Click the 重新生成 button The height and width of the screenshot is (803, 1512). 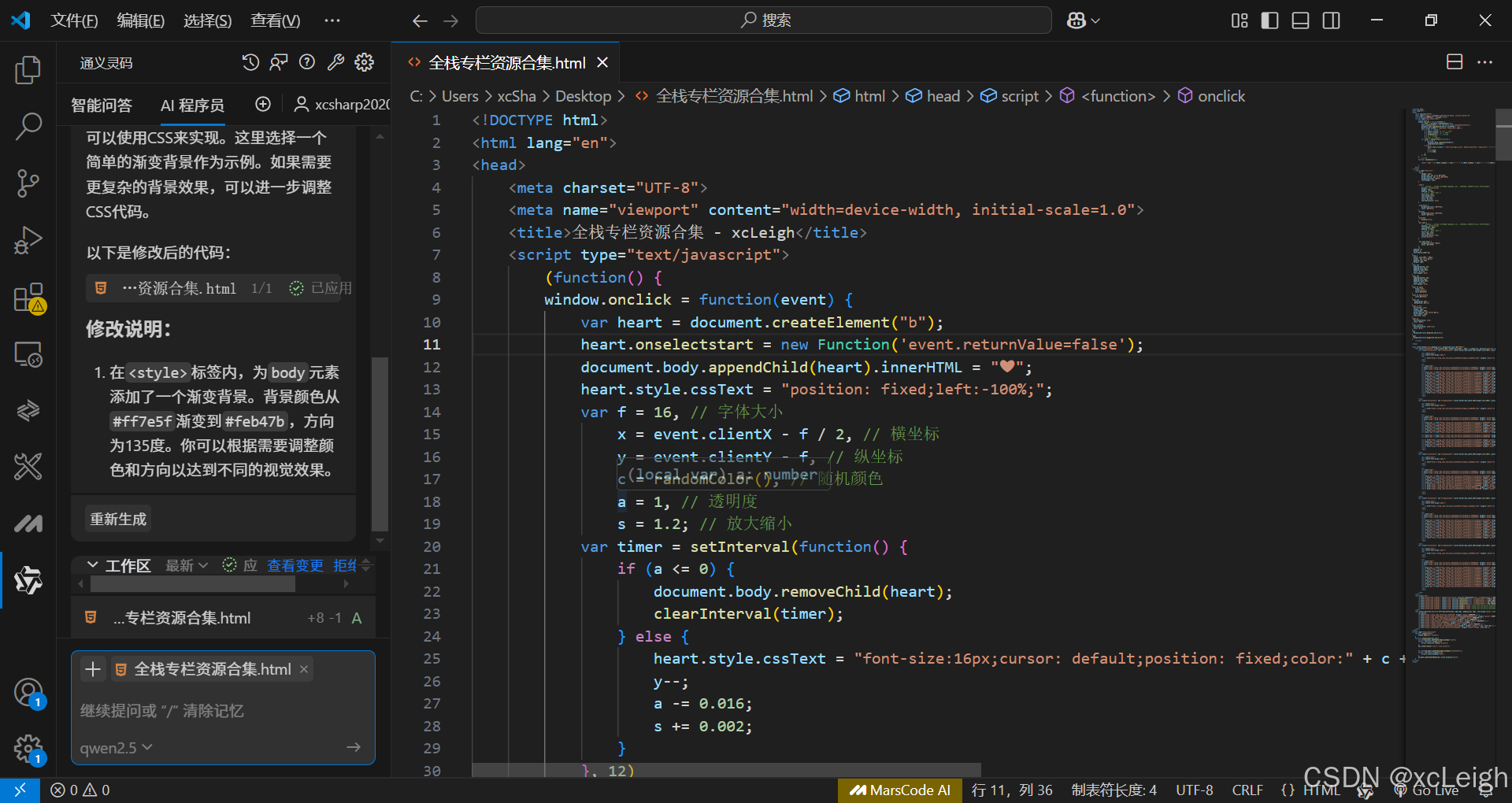(x=118, y=519)
